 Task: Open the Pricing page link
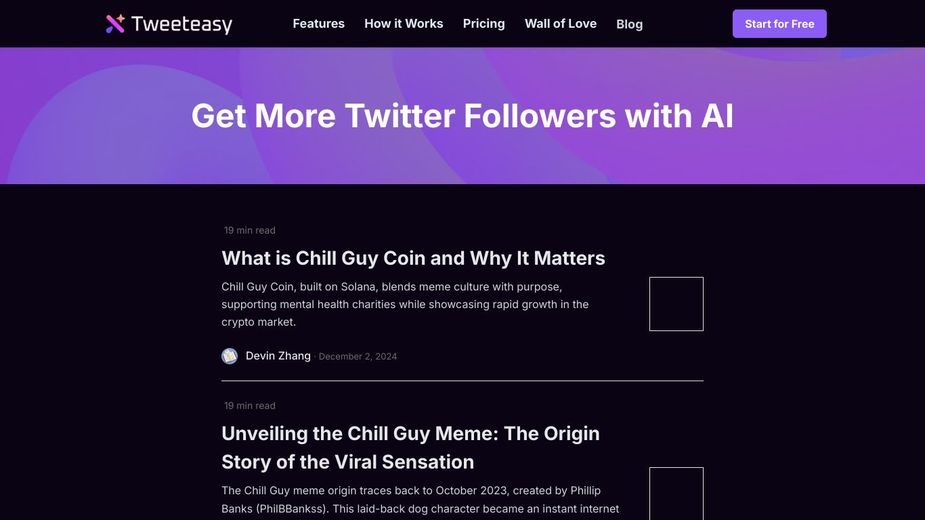[484, 23]
